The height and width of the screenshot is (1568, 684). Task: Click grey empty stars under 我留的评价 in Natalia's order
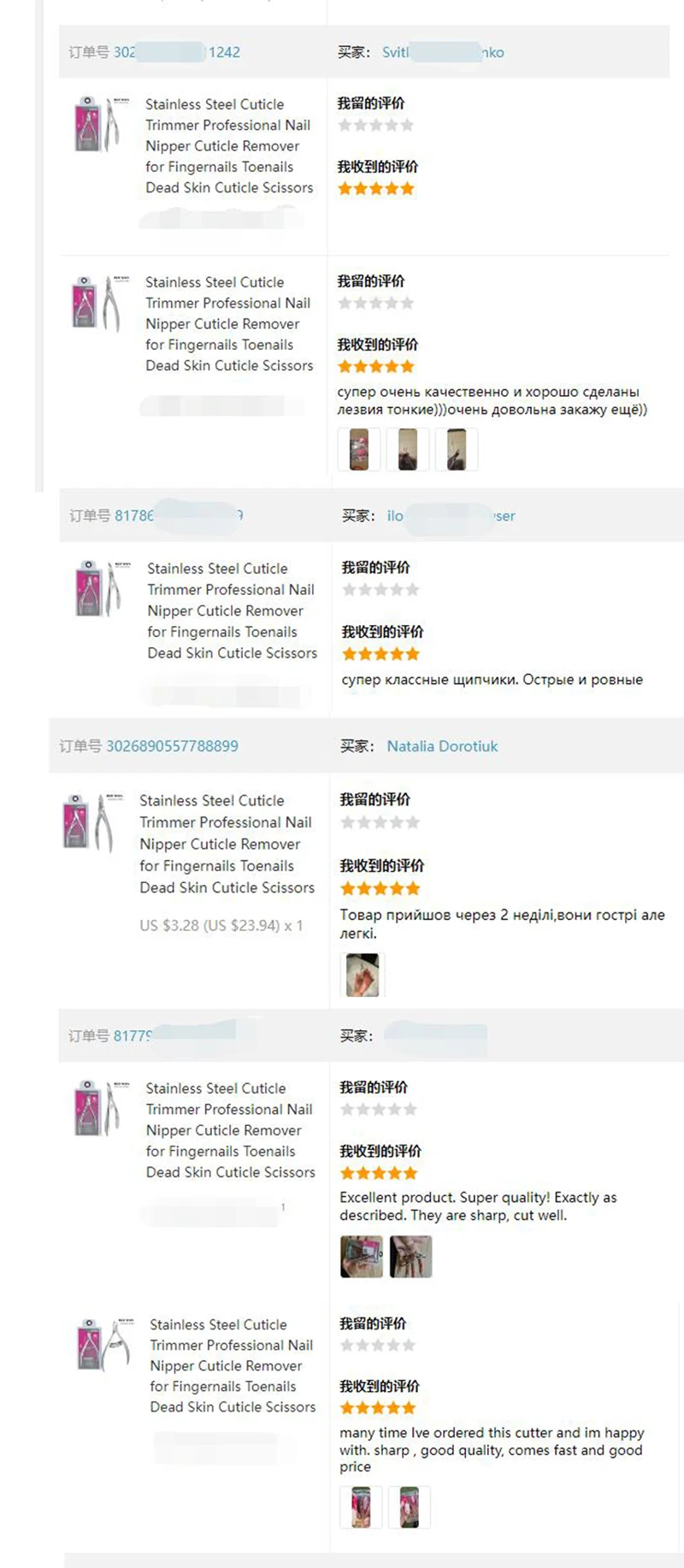click(380, 822)
